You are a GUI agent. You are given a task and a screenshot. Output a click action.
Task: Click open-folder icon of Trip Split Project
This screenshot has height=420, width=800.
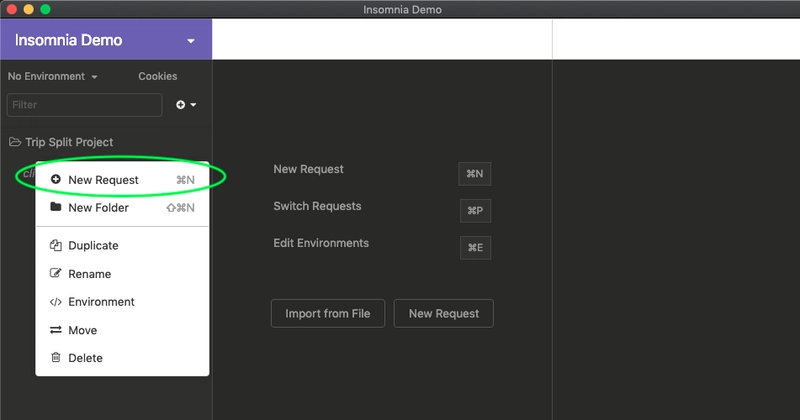pyautogui.click(x=15, y=142)
